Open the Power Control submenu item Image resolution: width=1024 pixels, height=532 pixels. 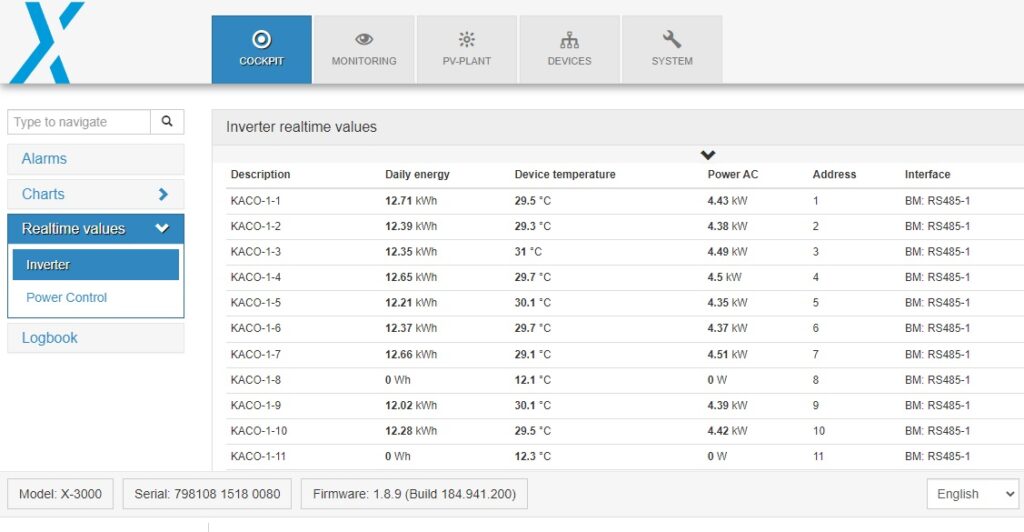coord(67,297)
